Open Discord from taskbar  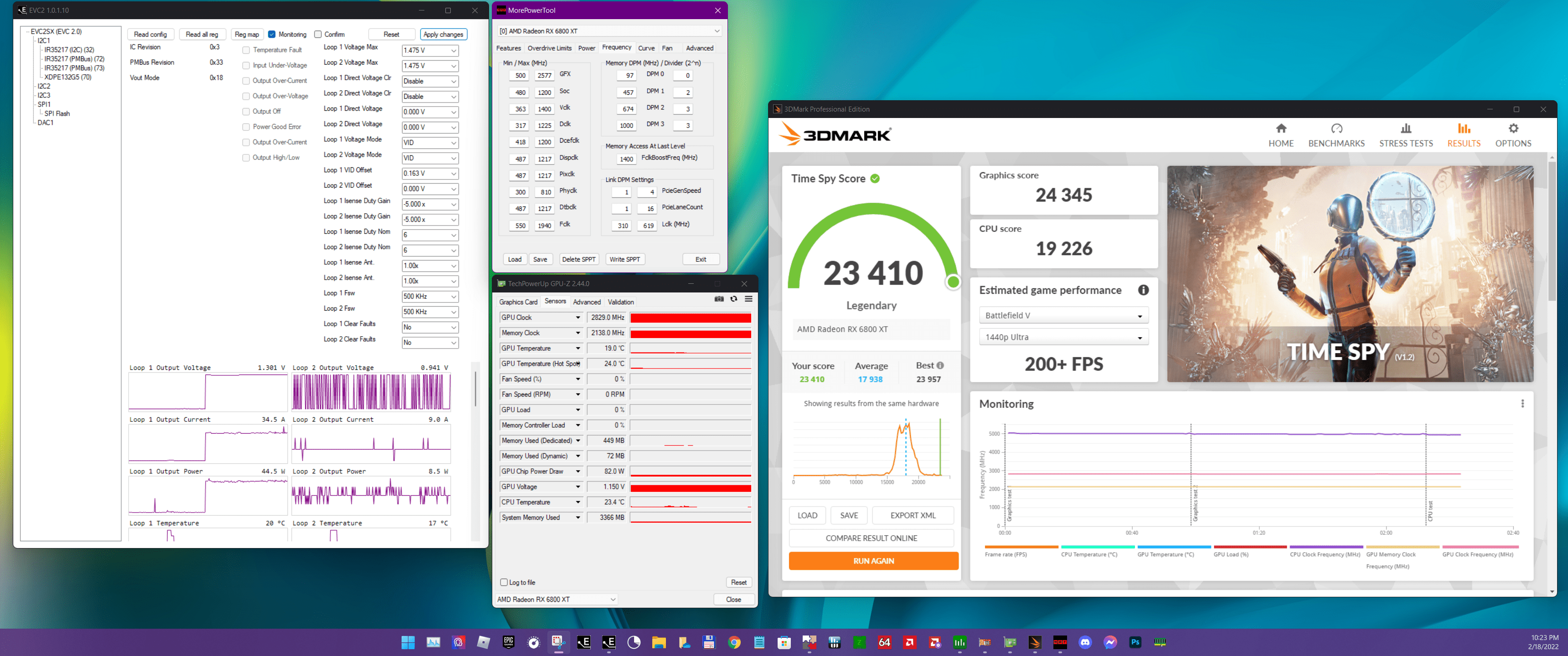point(1085,642)
